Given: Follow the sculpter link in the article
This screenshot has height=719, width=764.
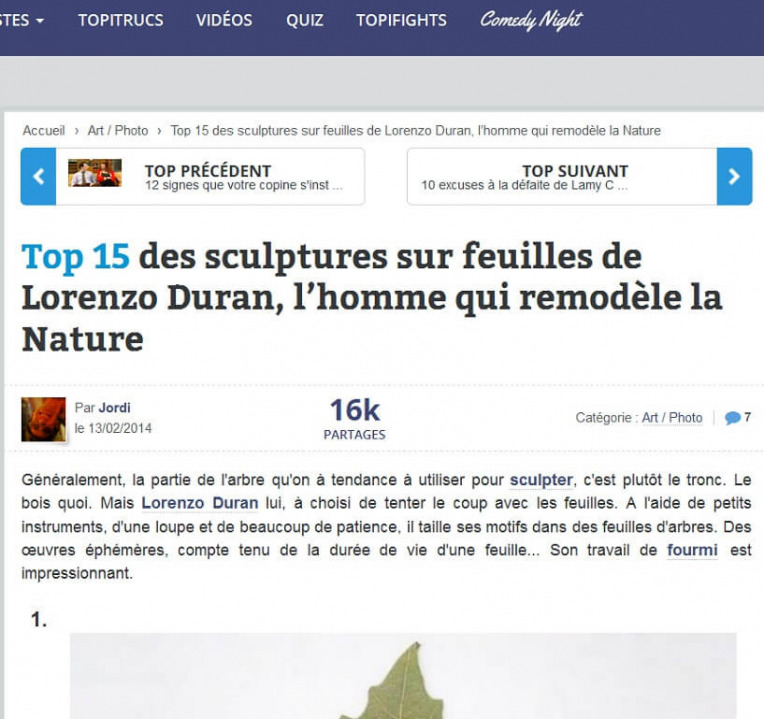Looking at the screenshot, I should [541, 480].
